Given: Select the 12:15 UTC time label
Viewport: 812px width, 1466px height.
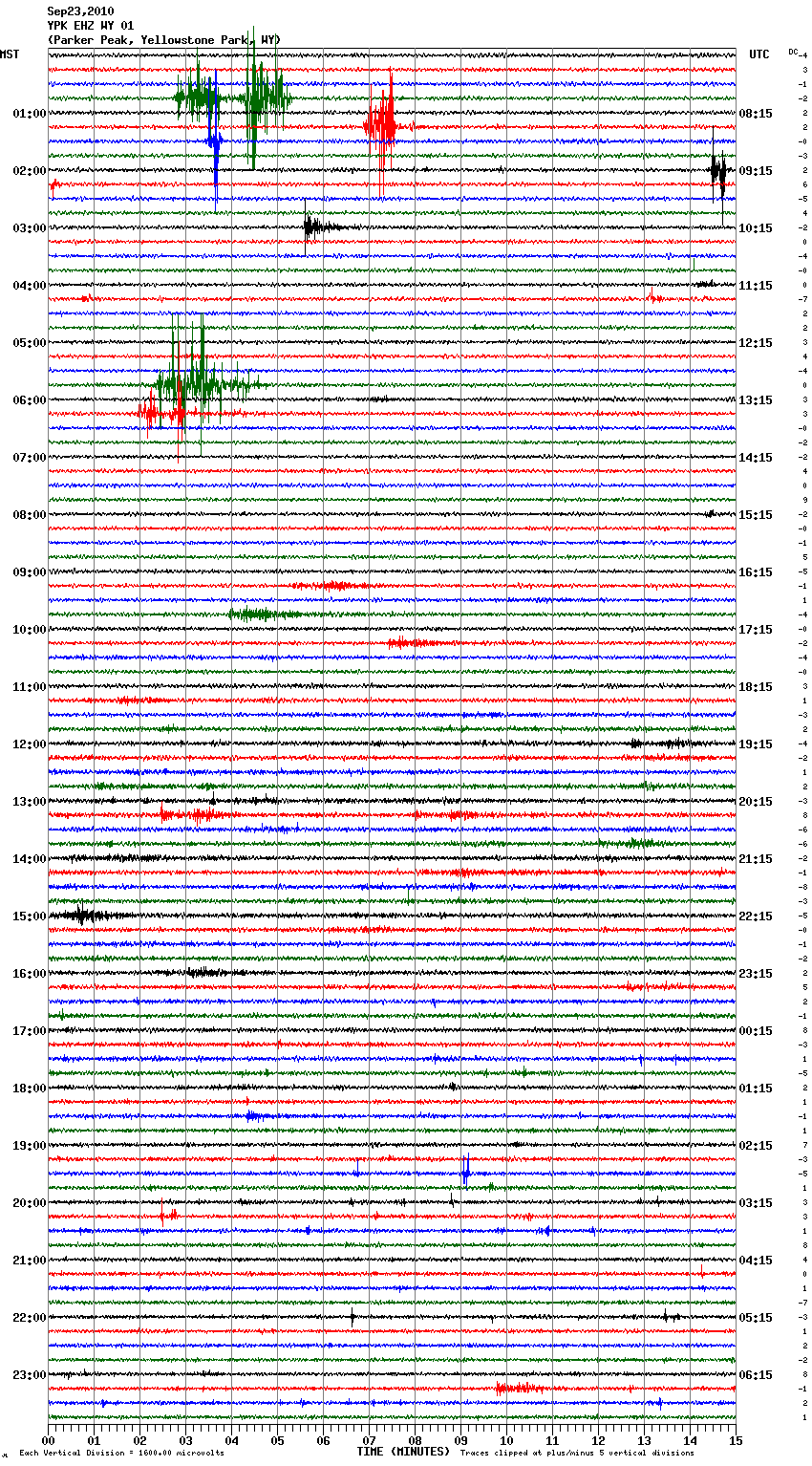Looking at the screenshot, I should tap(756, 343).
